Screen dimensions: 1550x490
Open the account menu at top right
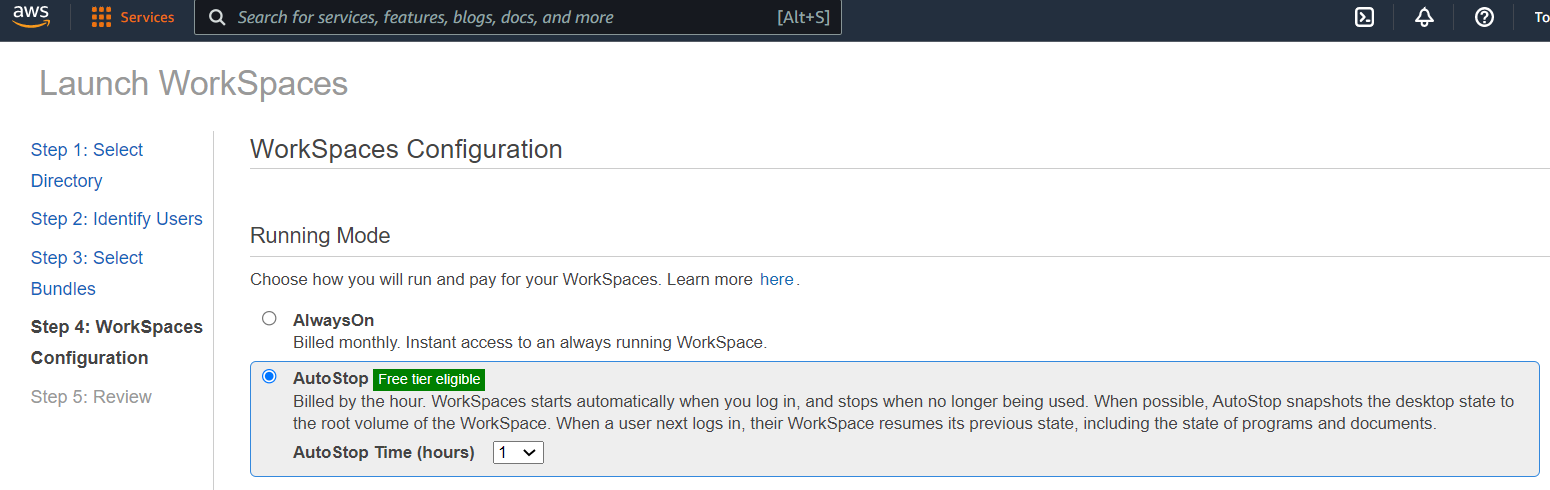[1541, 17]
